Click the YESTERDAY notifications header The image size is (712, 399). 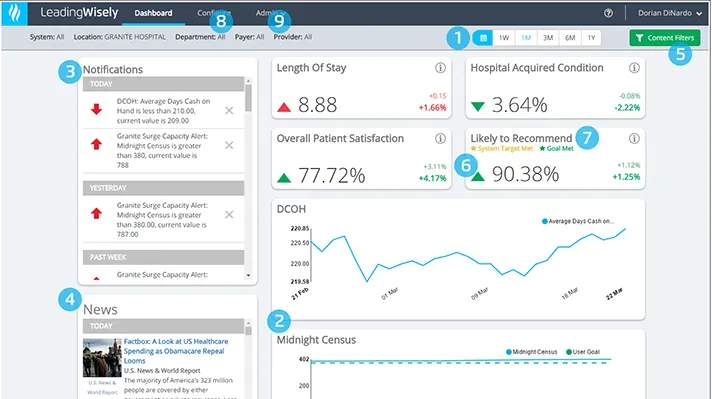[163, 188]
